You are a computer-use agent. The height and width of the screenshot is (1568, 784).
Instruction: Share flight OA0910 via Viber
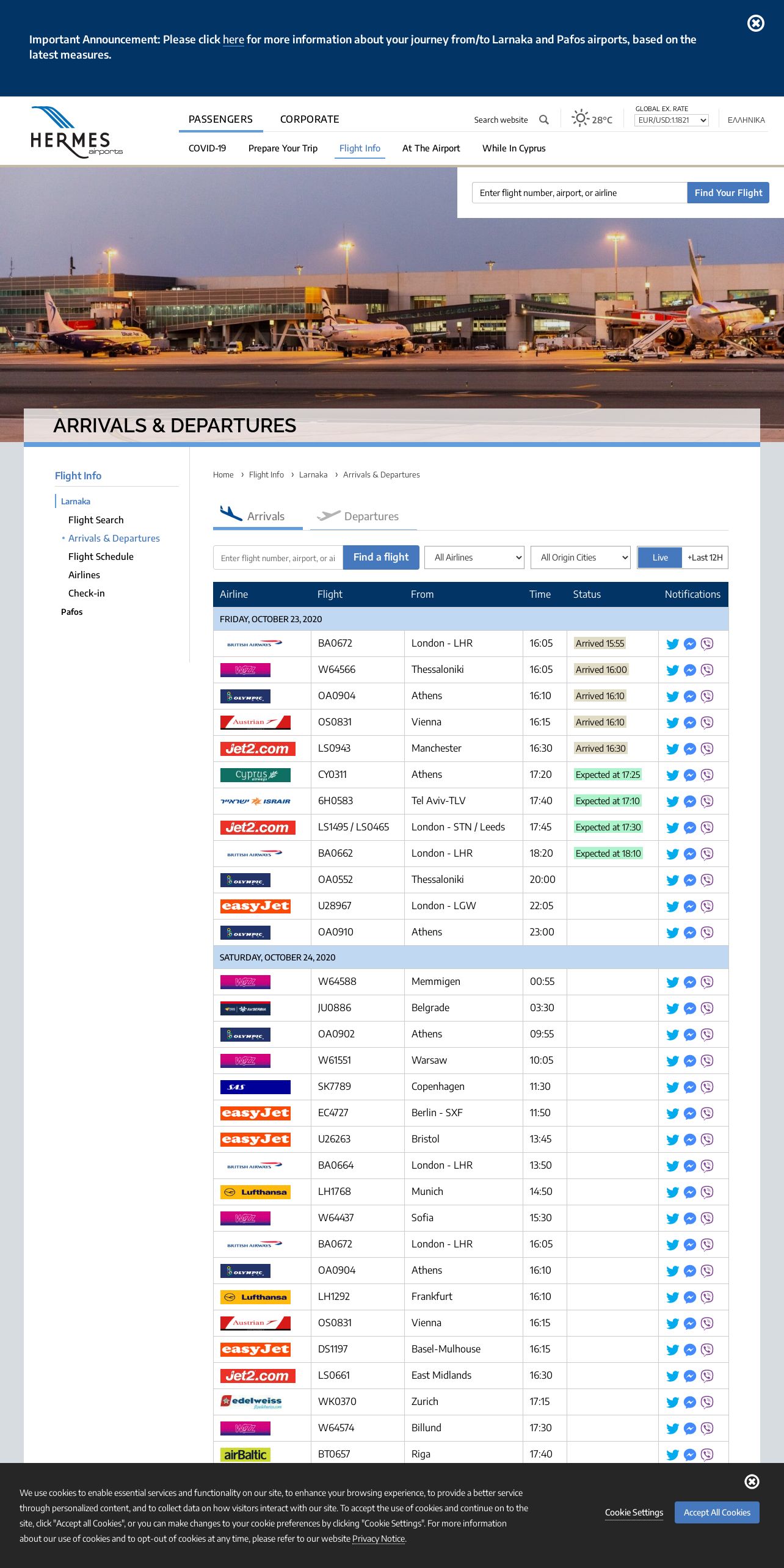[x=707, y=932]
